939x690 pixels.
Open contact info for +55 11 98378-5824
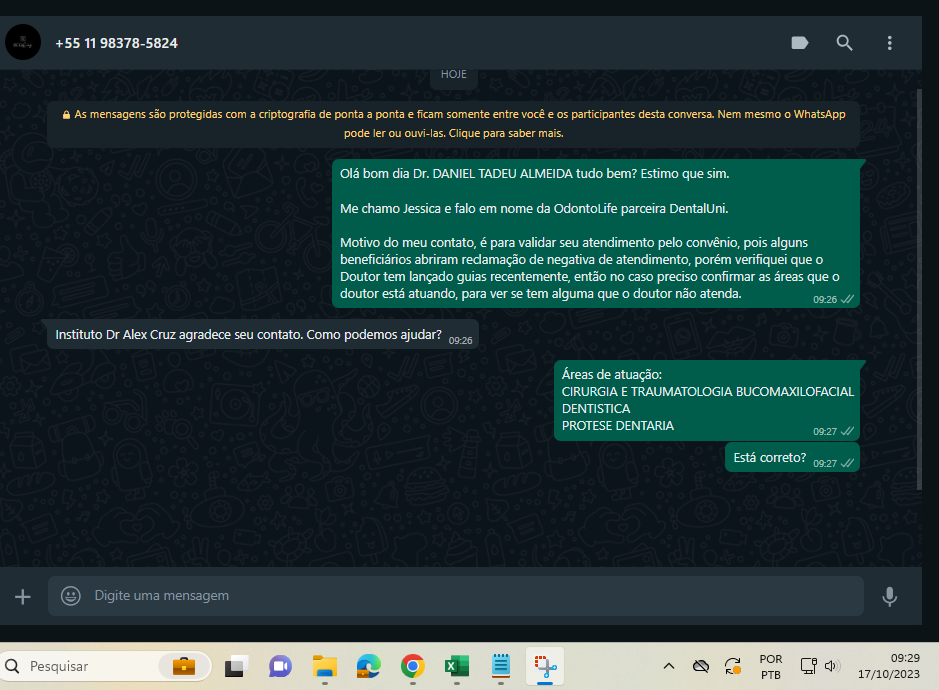(x=116, y=43)
